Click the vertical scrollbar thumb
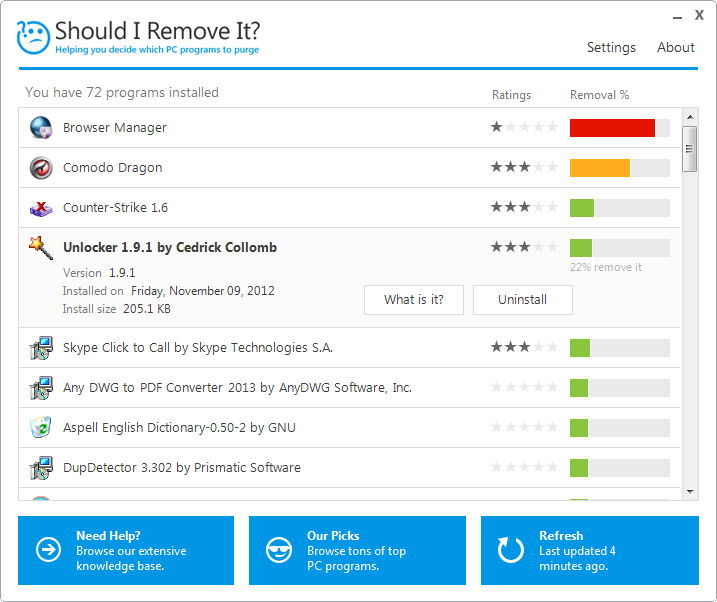 (x=690, y=149)
